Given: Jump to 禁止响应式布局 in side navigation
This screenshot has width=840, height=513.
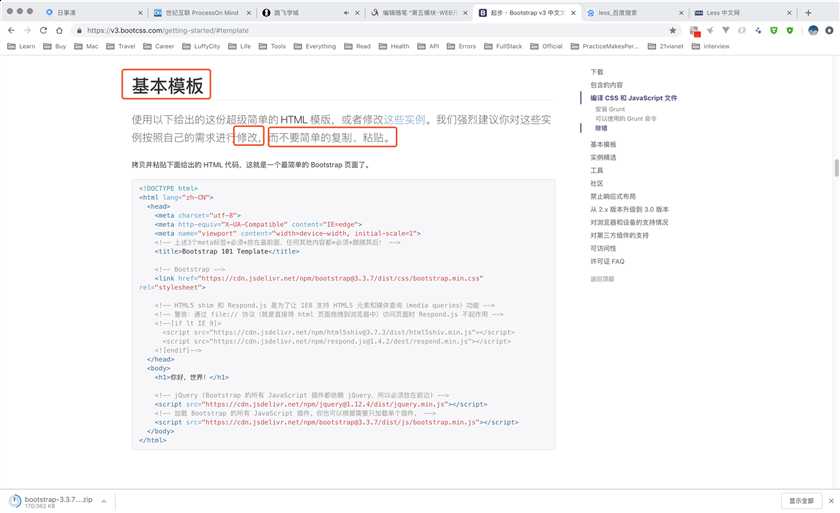Looking at the screenshot, I should point(613,196).
